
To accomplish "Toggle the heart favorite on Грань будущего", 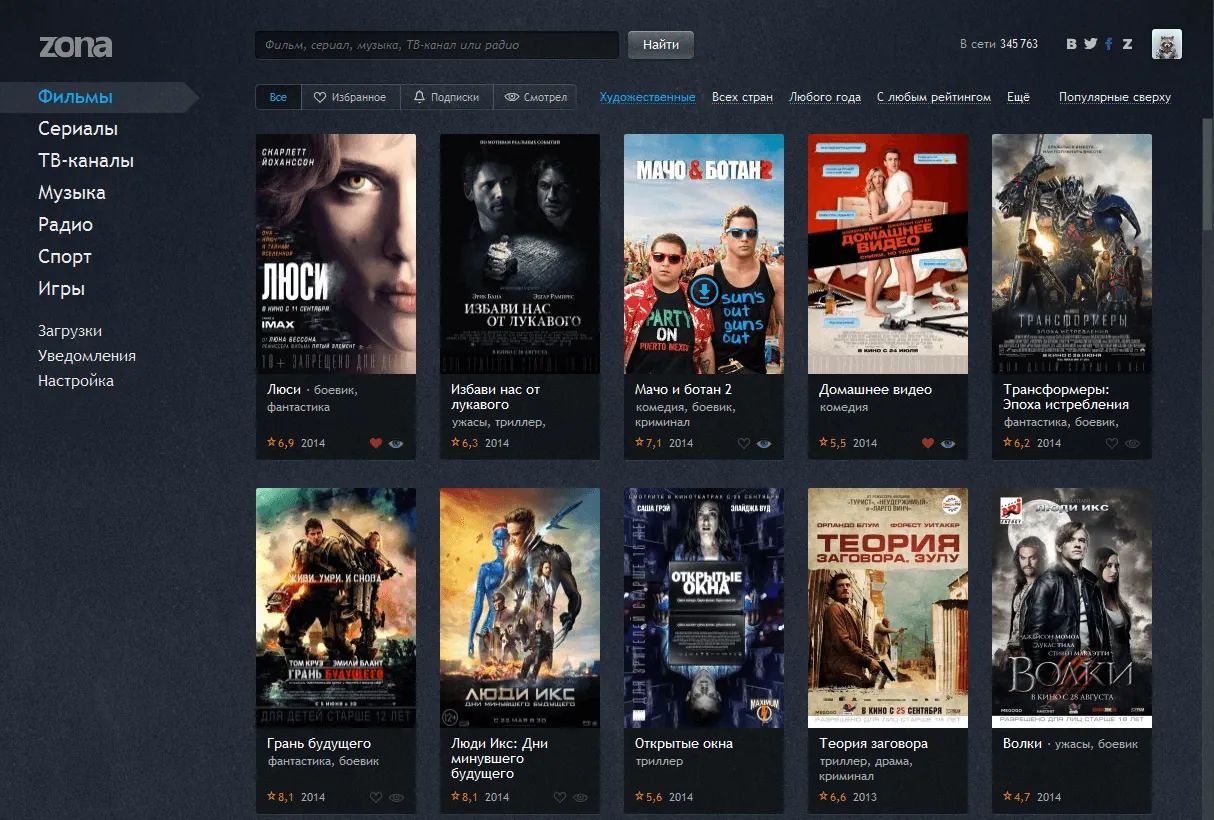I will [376, 797].
